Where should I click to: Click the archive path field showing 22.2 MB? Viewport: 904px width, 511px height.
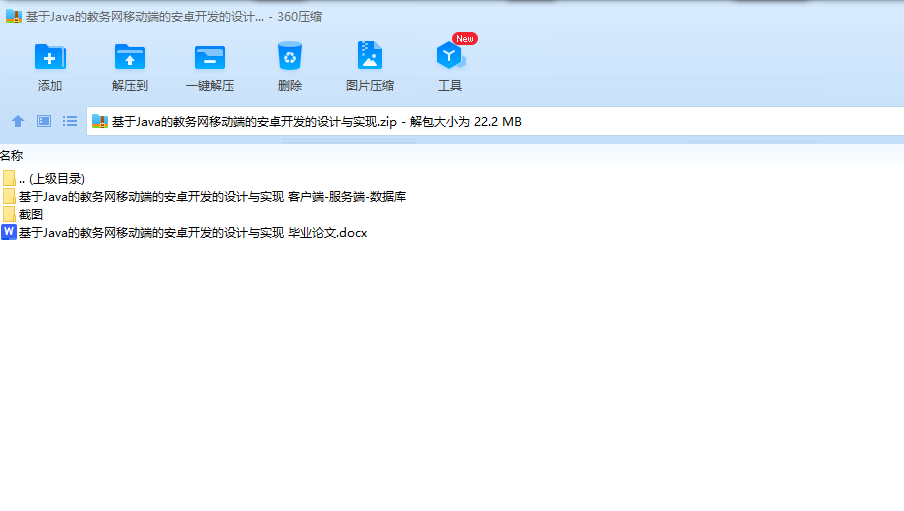pyautogui.click(x=495, y=122)
